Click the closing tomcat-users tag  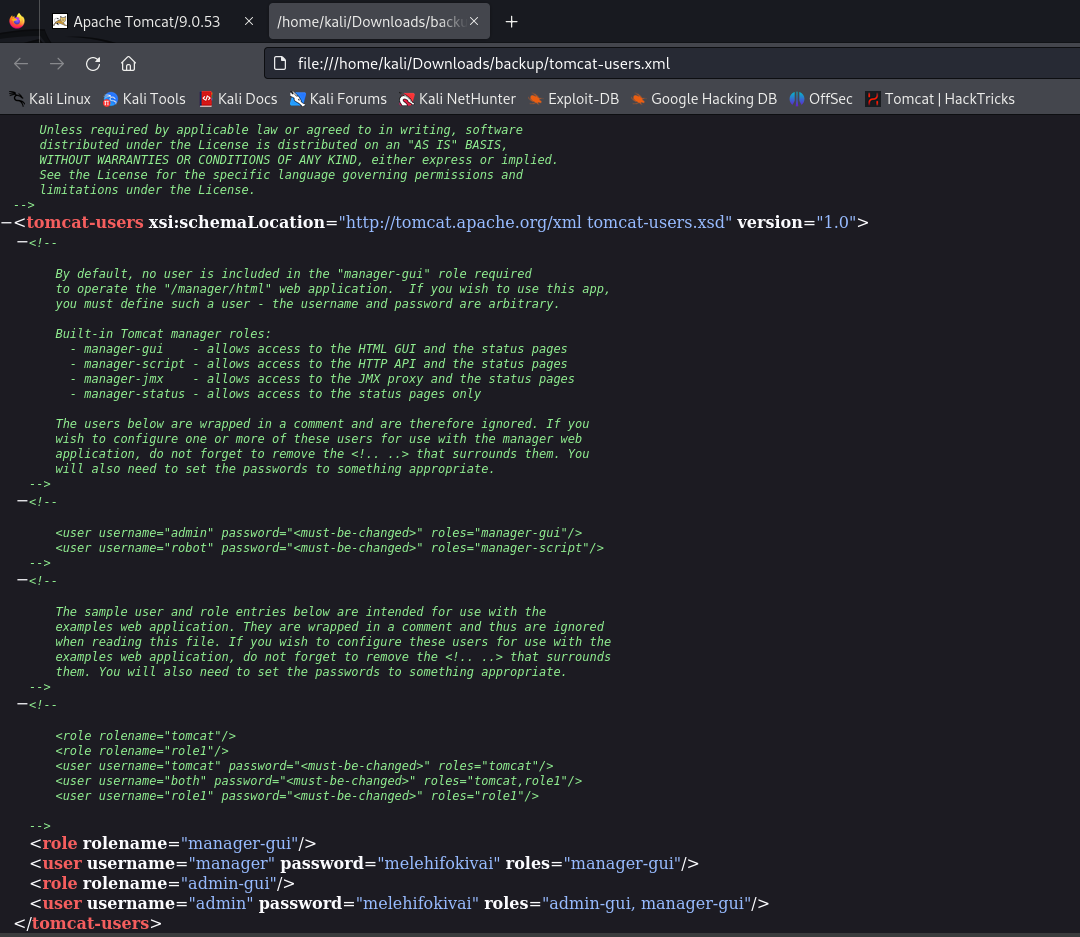pos(87,923)
